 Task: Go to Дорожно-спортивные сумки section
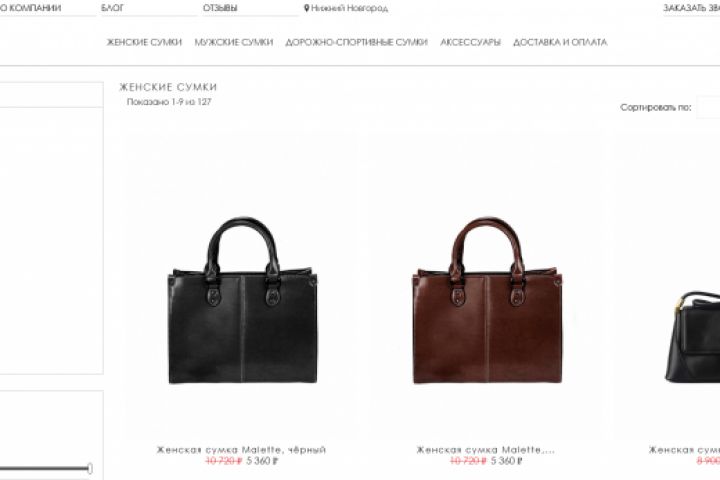click(x=356, y=42)
